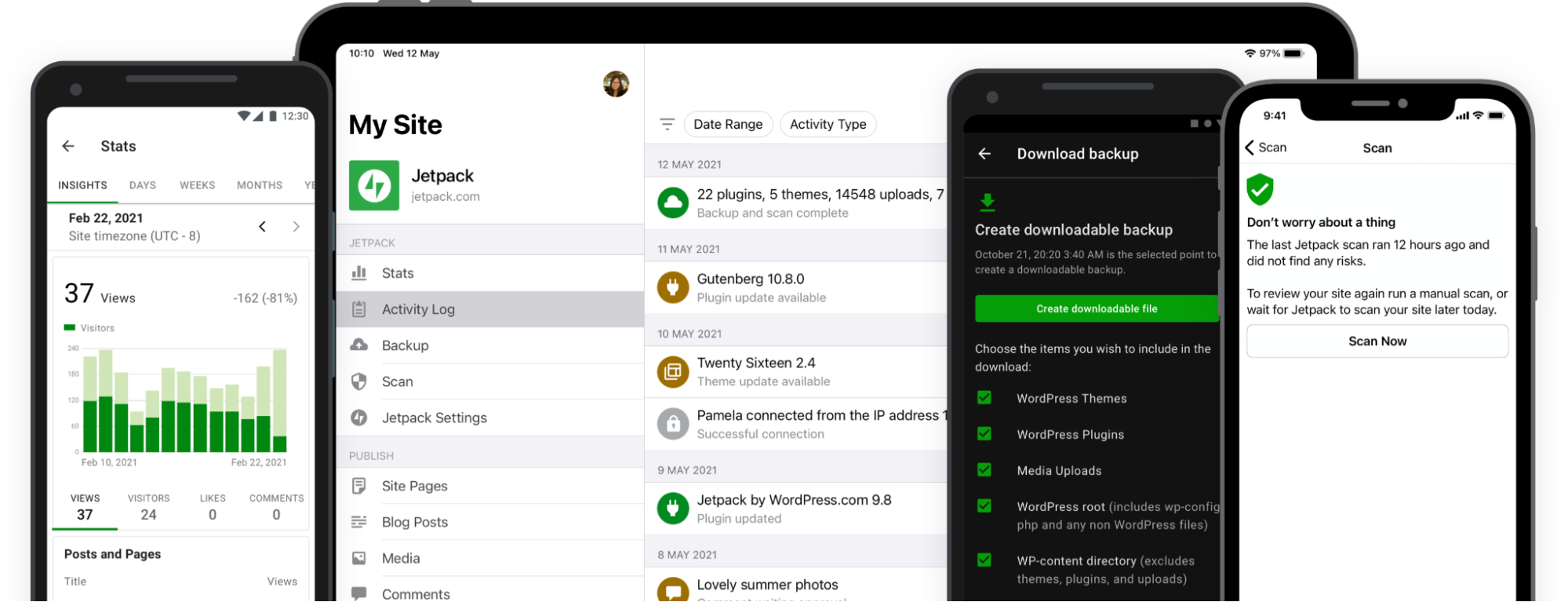Uncheck WP-content directory checkbox
Screen dimensions: 1568x602
(x=984, y=560)
